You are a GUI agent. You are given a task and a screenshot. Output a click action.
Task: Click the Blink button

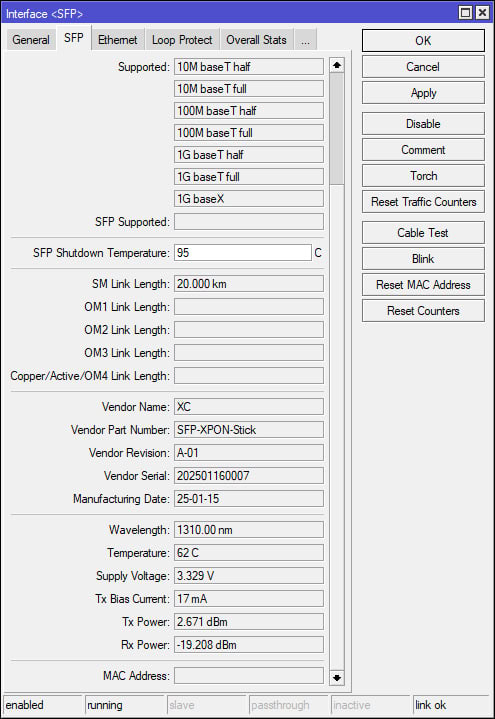coord(423,259)
